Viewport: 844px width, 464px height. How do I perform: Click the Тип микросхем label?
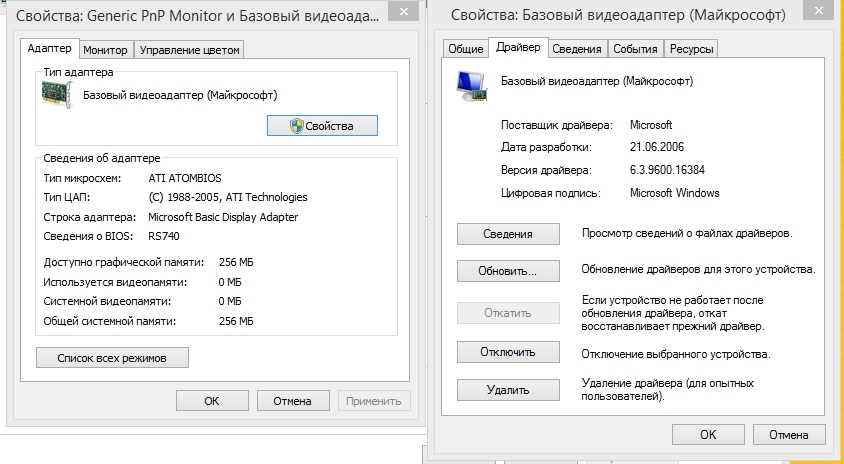coord(83,178)
